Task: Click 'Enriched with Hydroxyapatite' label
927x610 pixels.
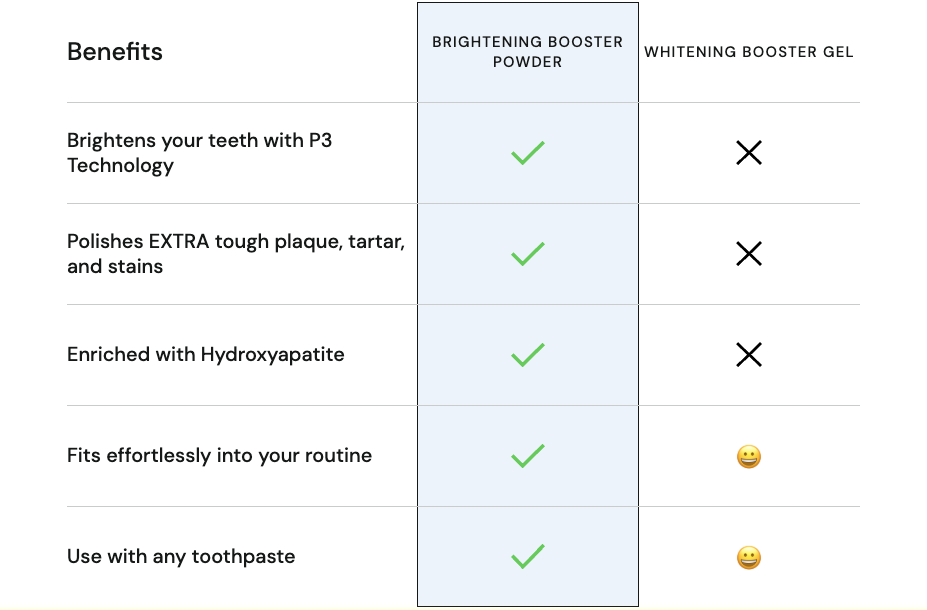Action: (205, 355)
